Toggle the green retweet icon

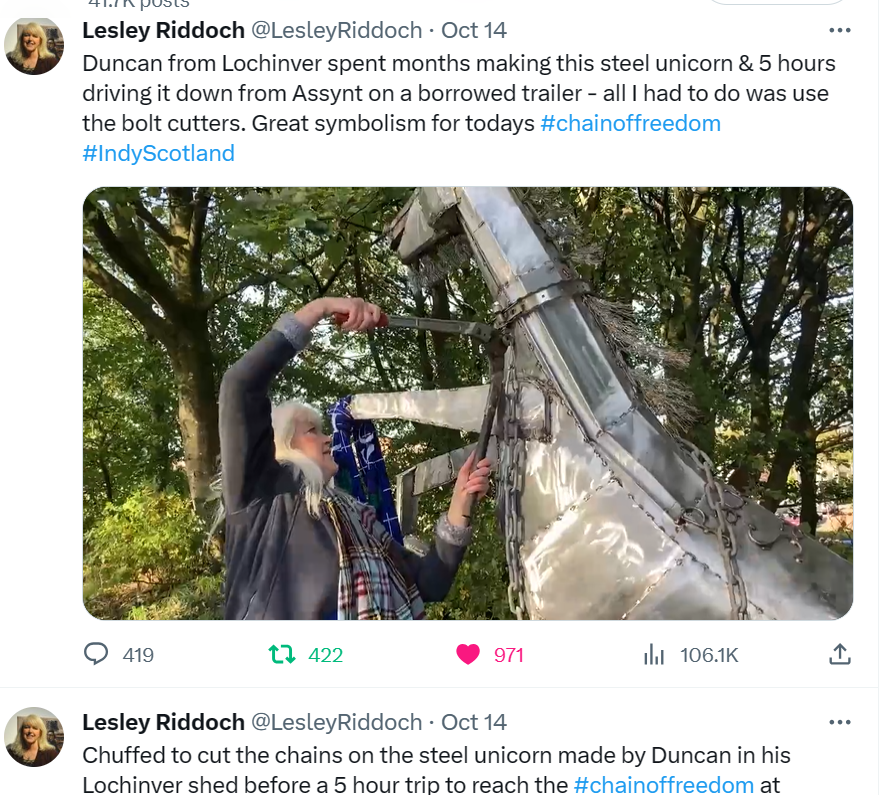pos(281,655)
